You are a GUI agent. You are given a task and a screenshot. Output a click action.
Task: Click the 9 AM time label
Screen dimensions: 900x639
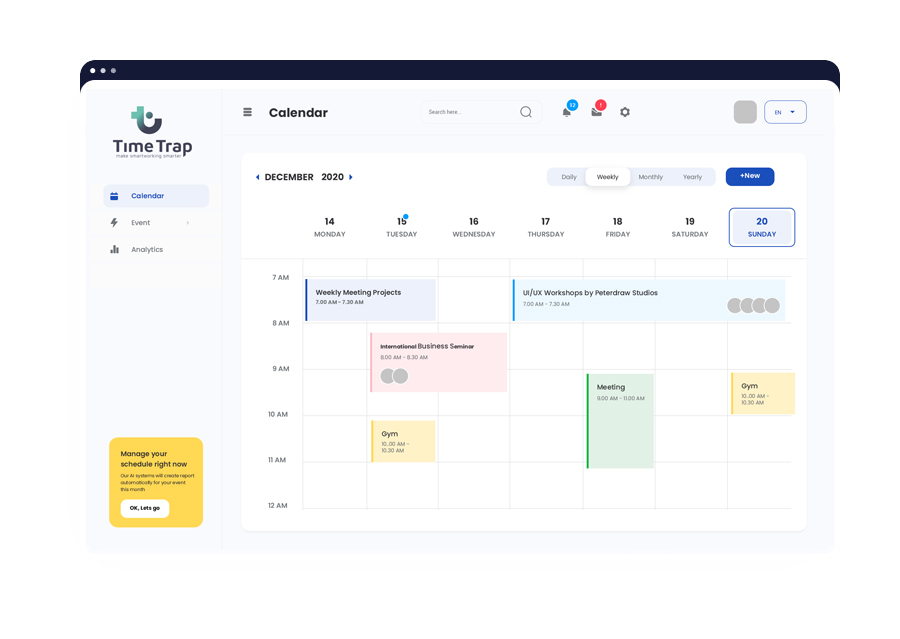click(x=280, y=369)
